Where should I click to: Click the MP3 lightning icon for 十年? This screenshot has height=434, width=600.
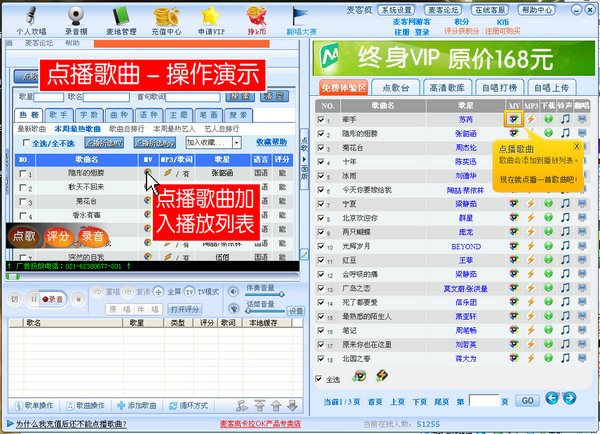pos(531,162)
